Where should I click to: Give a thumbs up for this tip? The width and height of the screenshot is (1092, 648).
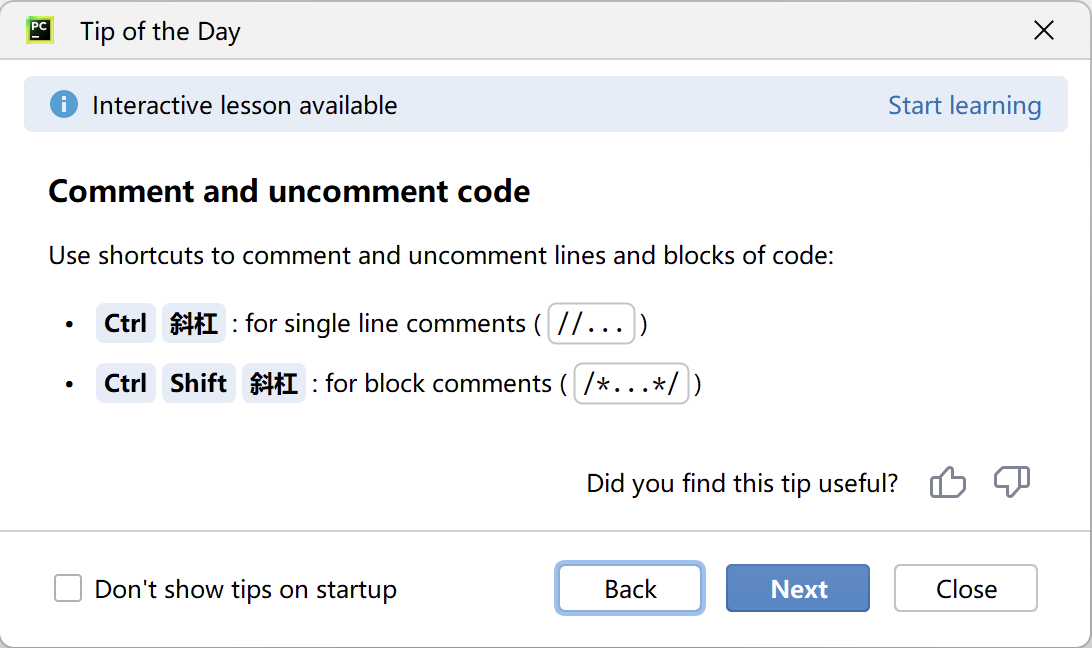pyautogui.click(x=946, y=483)
